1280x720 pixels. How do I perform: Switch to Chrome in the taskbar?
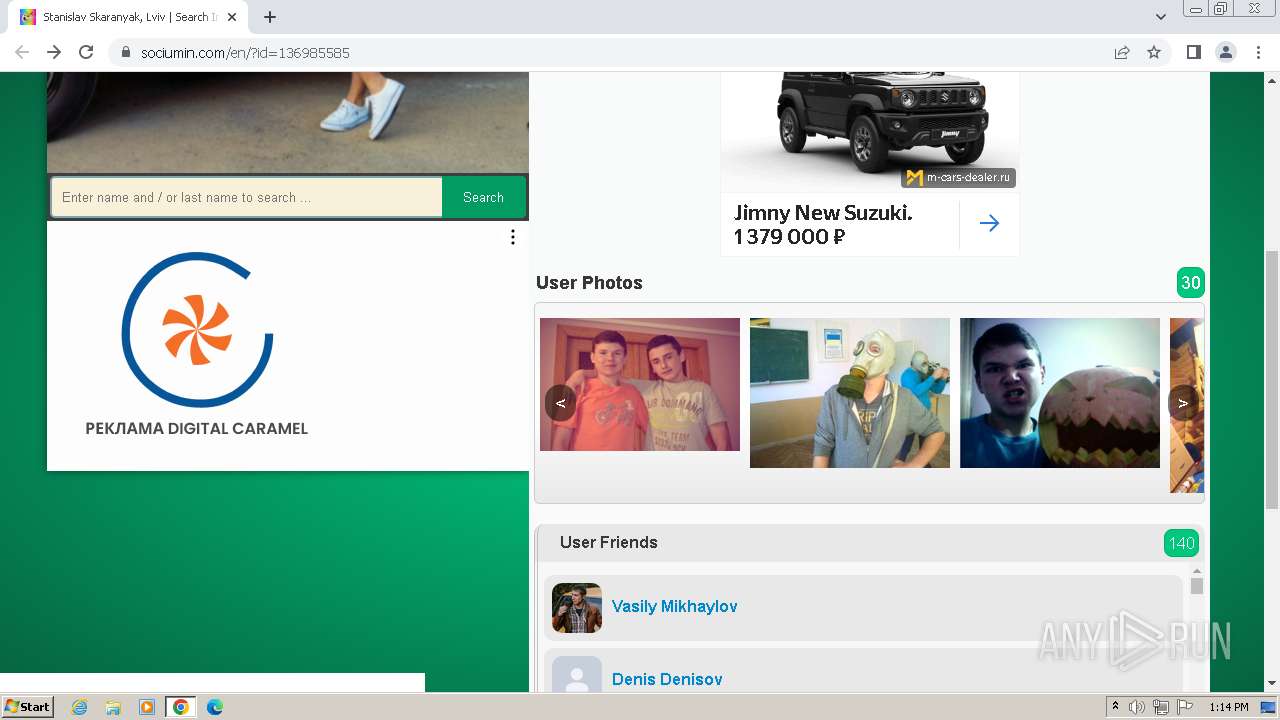(x=180, y=707)
